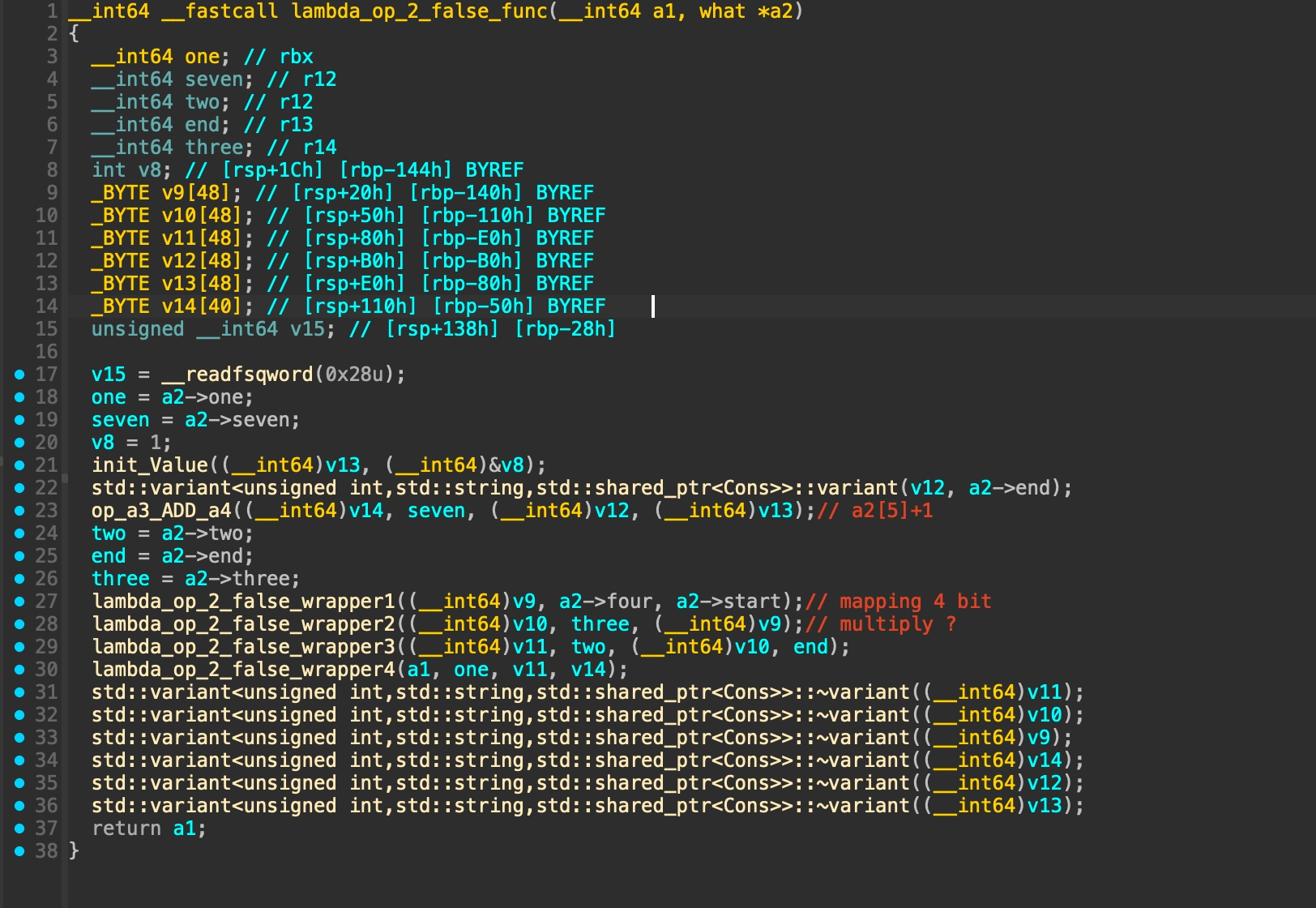Click the gutter dot beside line 21
Image resolution: width=1316 pixels, height=908 pixels.
[19, 465]
